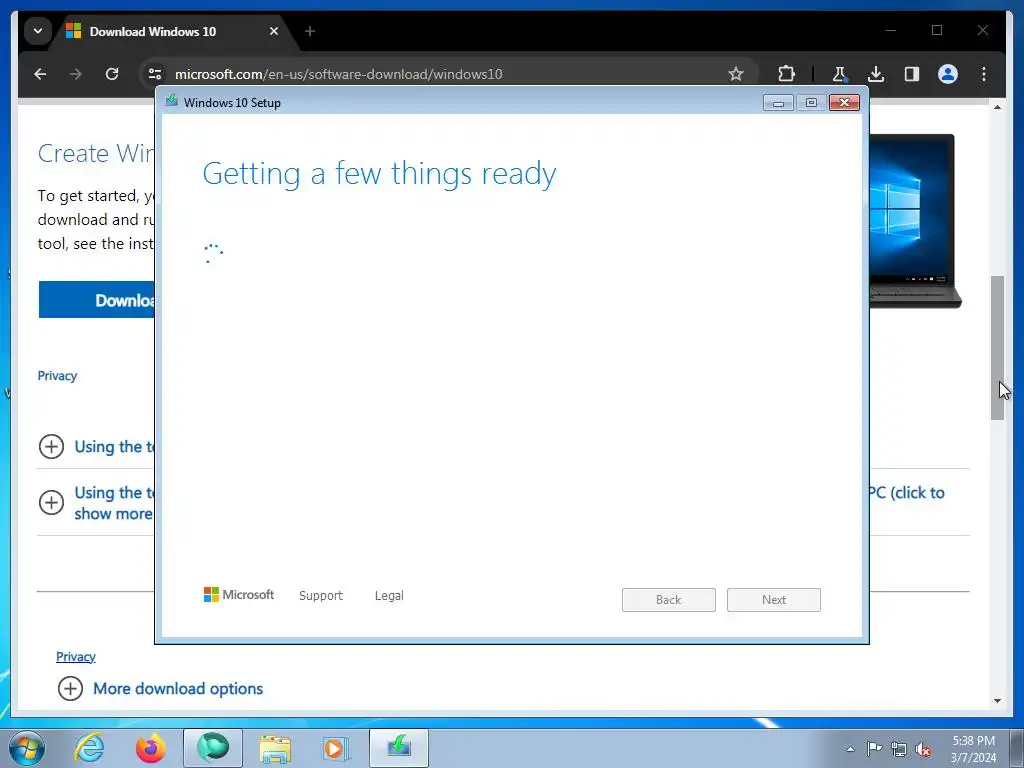Click the Windows 10 Setup title icon
1024x768 pixels.
coord(171,101)
